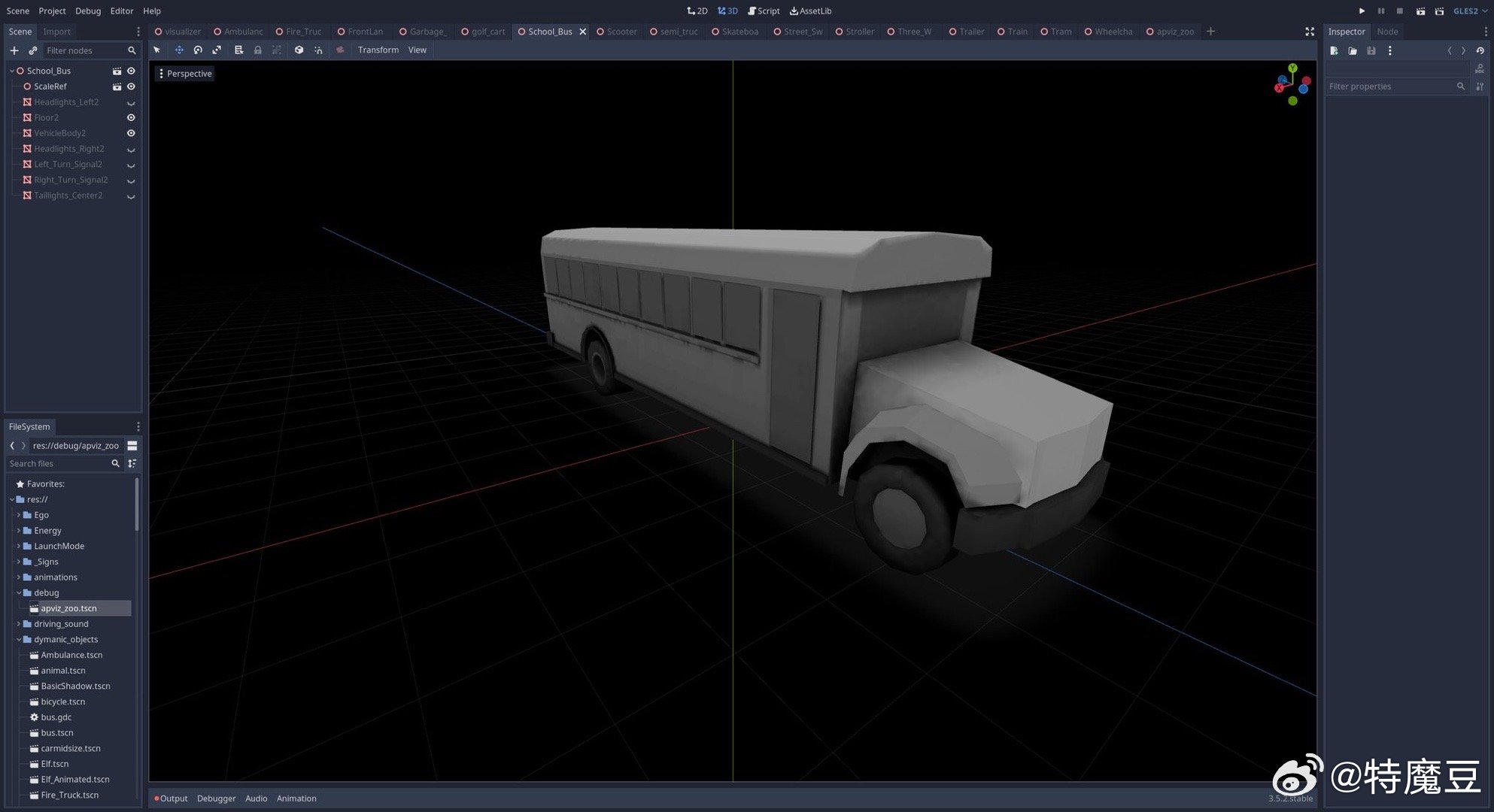
Task: Select the Rotate mode tool
Action: 198,50
